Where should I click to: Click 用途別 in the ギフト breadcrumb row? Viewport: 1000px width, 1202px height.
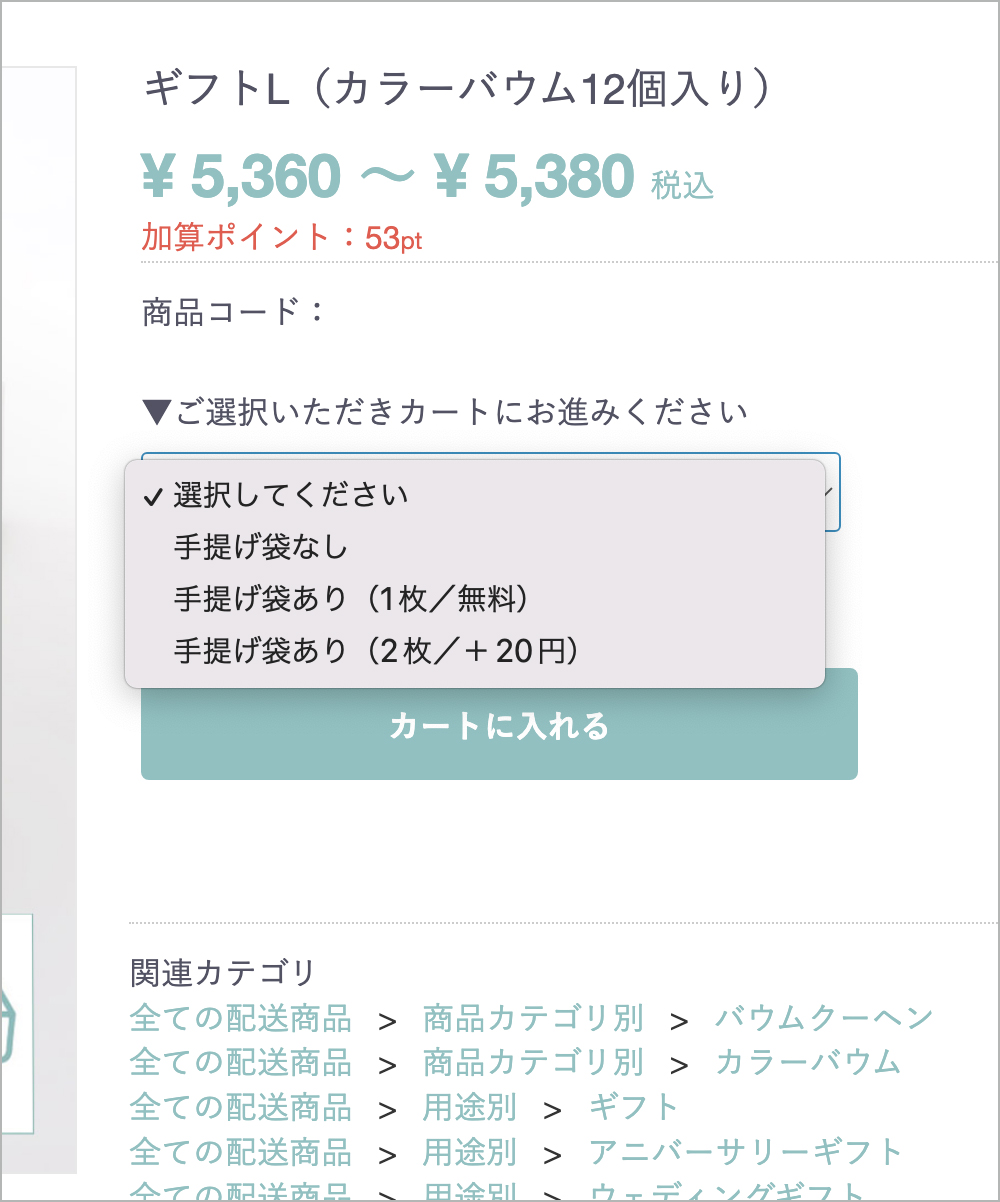tap(470, 1107)
